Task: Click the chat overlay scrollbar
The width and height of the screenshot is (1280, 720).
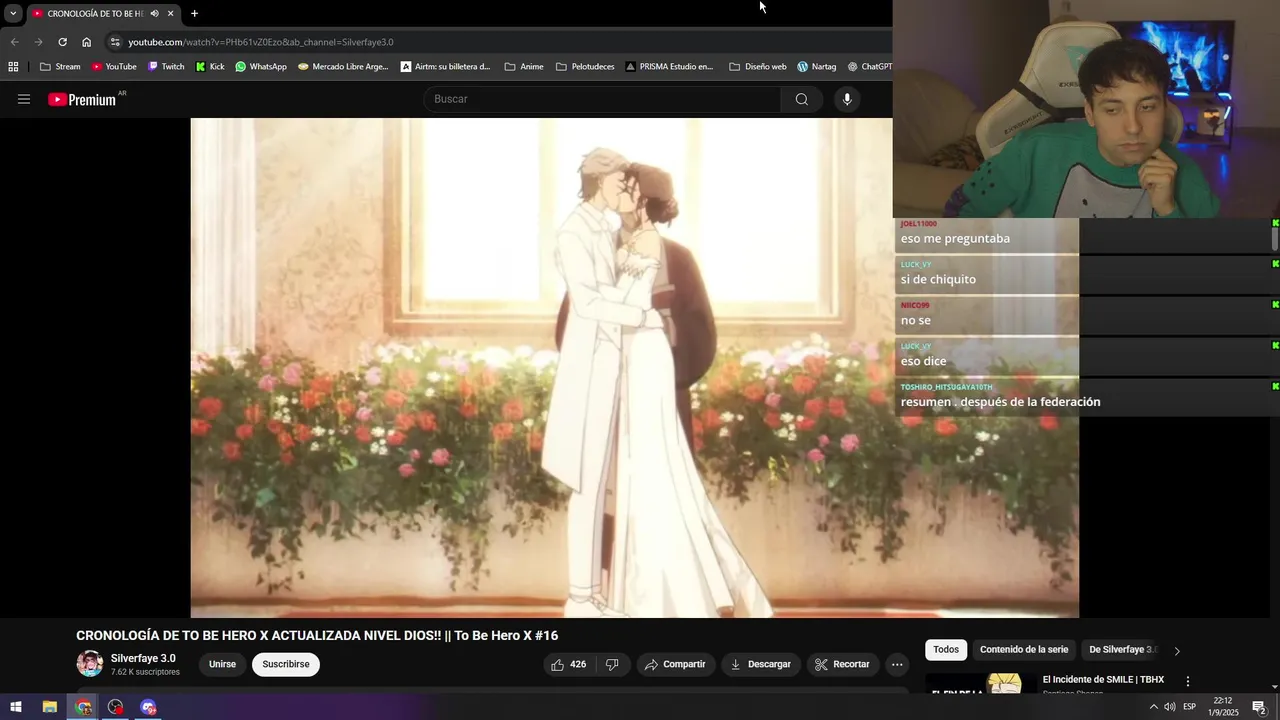Action: click(x=1275, y=240)
